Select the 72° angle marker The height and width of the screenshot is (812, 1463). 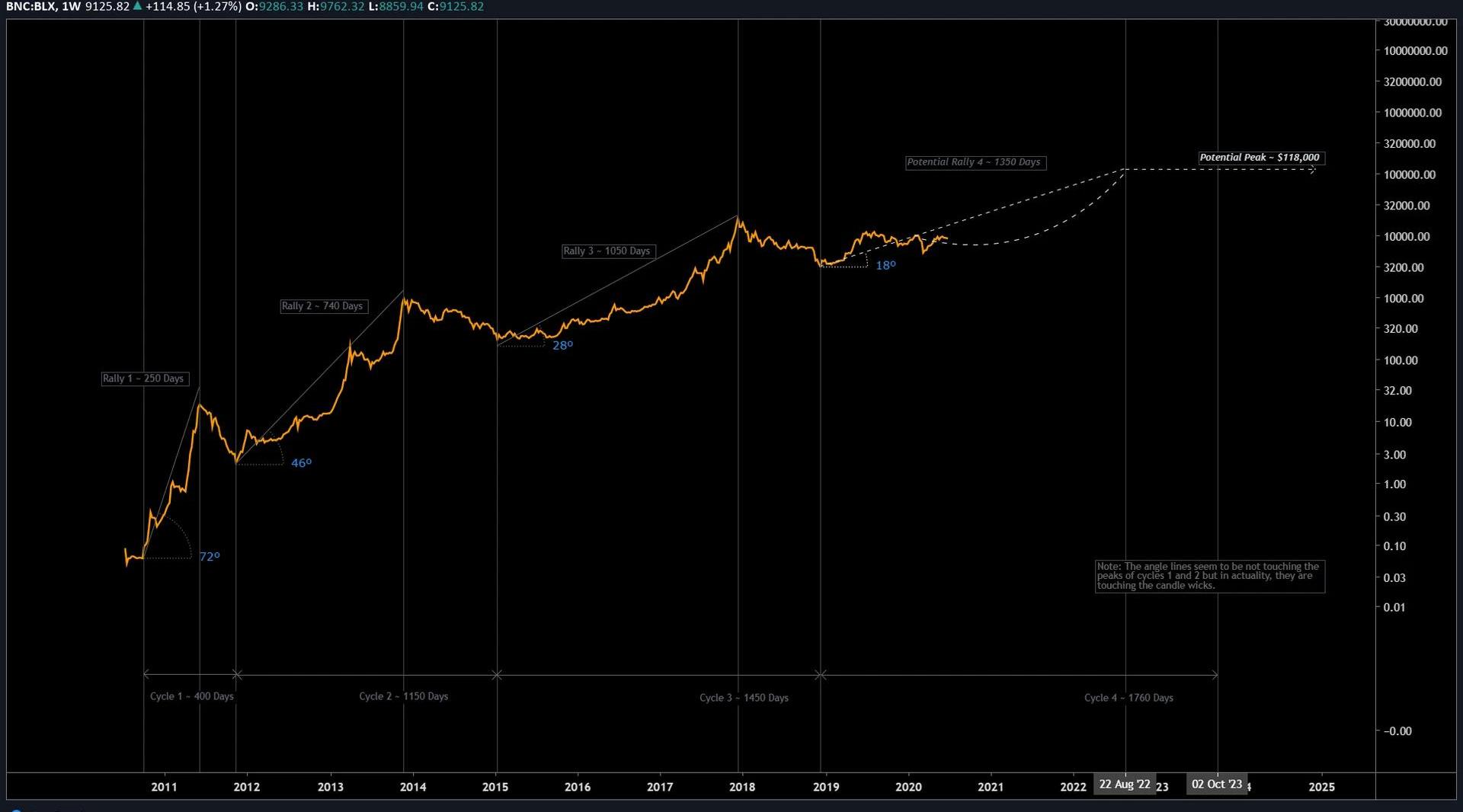(210, 557)
